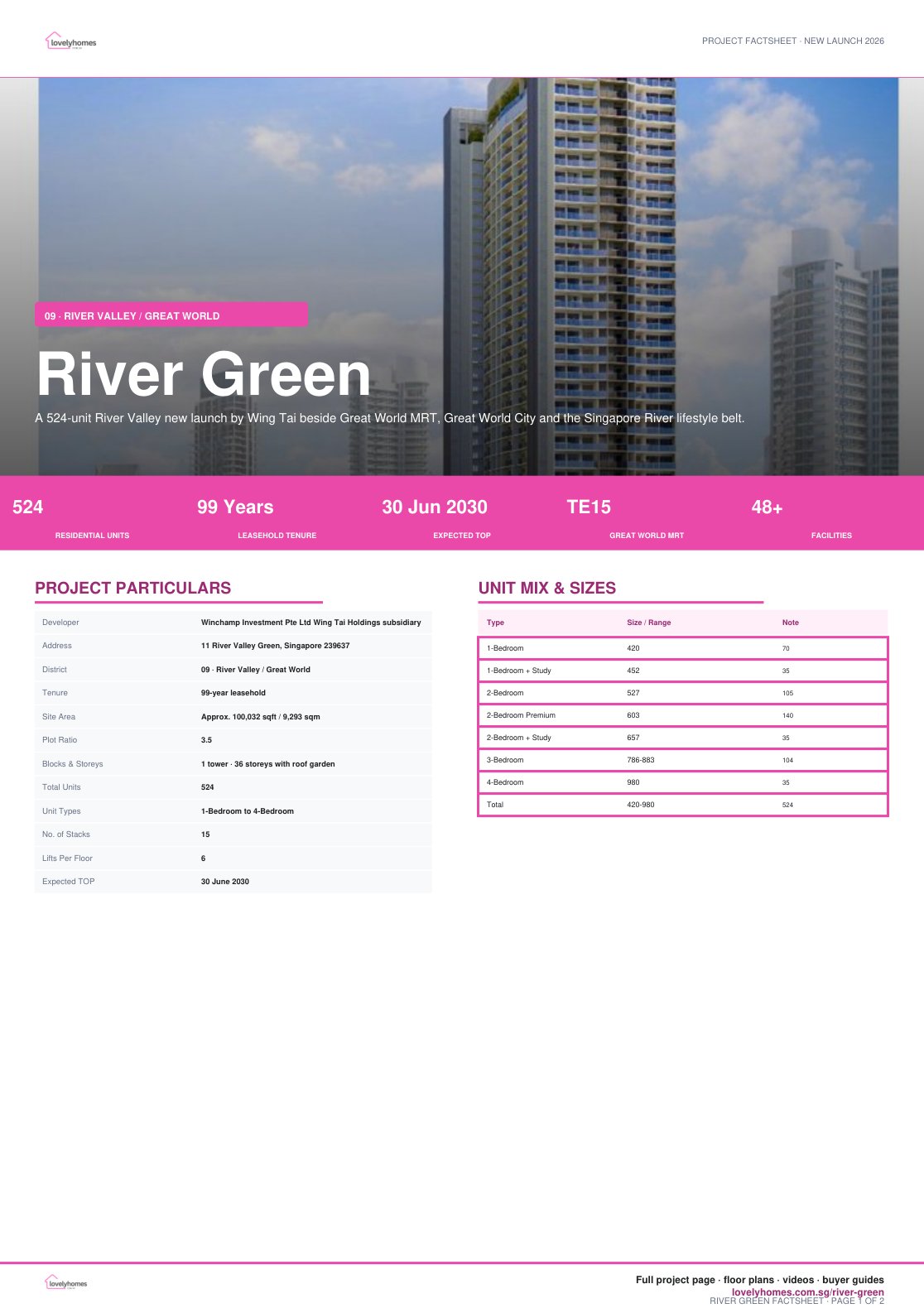
Task: Click the Developer value Winchamp Investment Pte Ltd
Action: (x=310, y=623)
